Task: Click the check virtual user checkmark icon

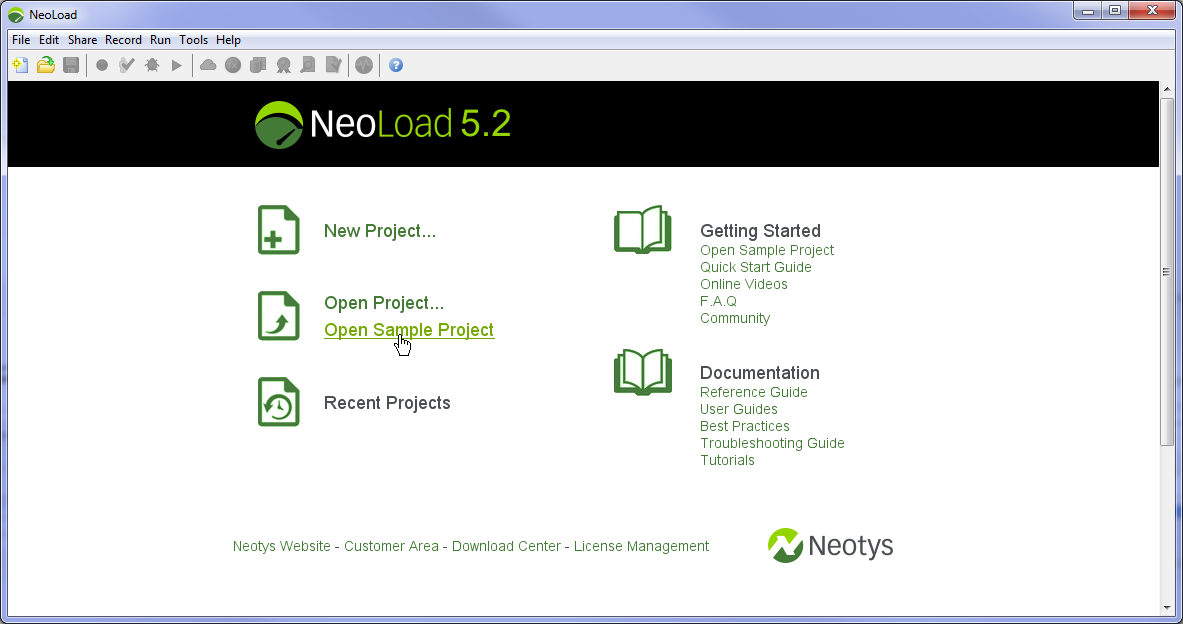Action: pos(127,66)
